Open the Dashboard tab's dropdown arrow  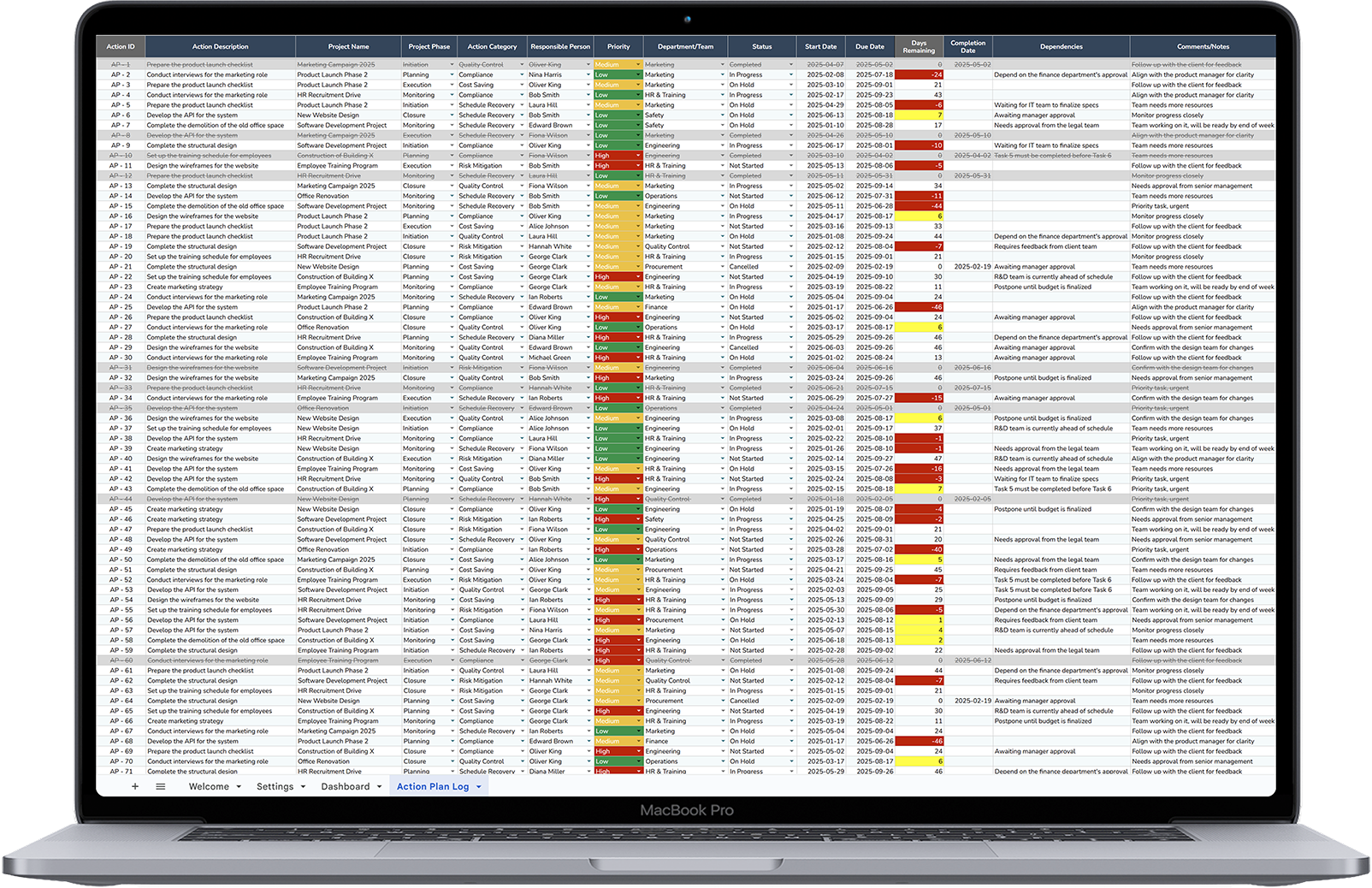tap(379, 787)
